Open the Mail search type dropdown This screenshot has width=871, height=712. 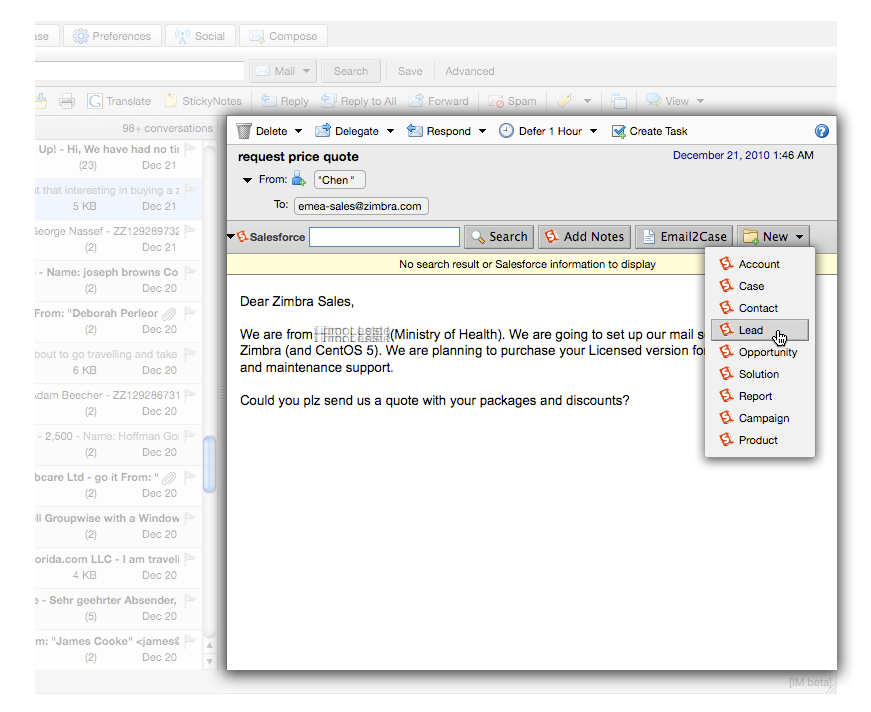[283, 71]
